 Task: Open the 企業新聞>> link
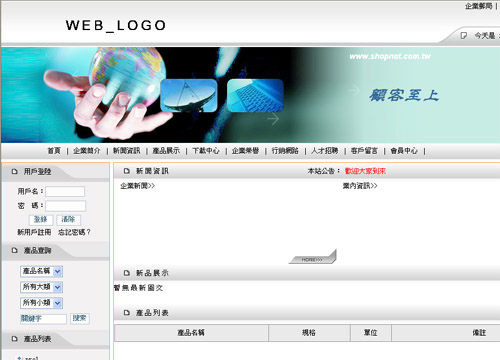pyautogui.click(x=138, y=186)
